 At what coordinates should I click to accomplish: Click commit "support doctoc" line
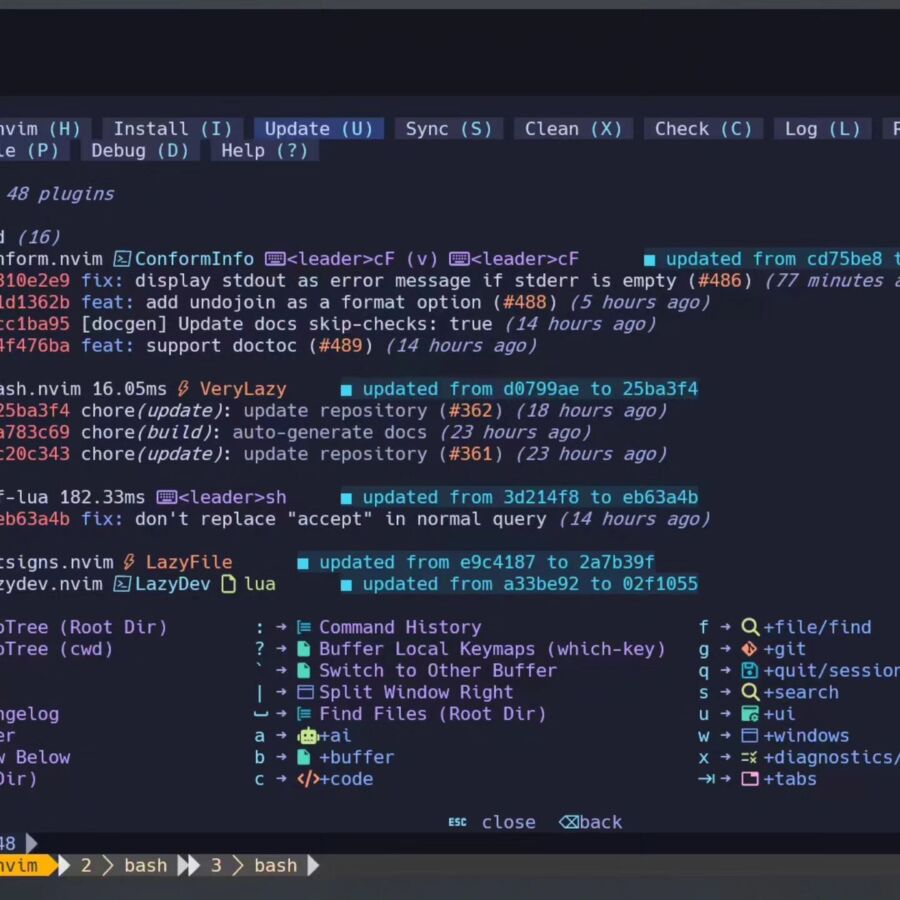268,346
